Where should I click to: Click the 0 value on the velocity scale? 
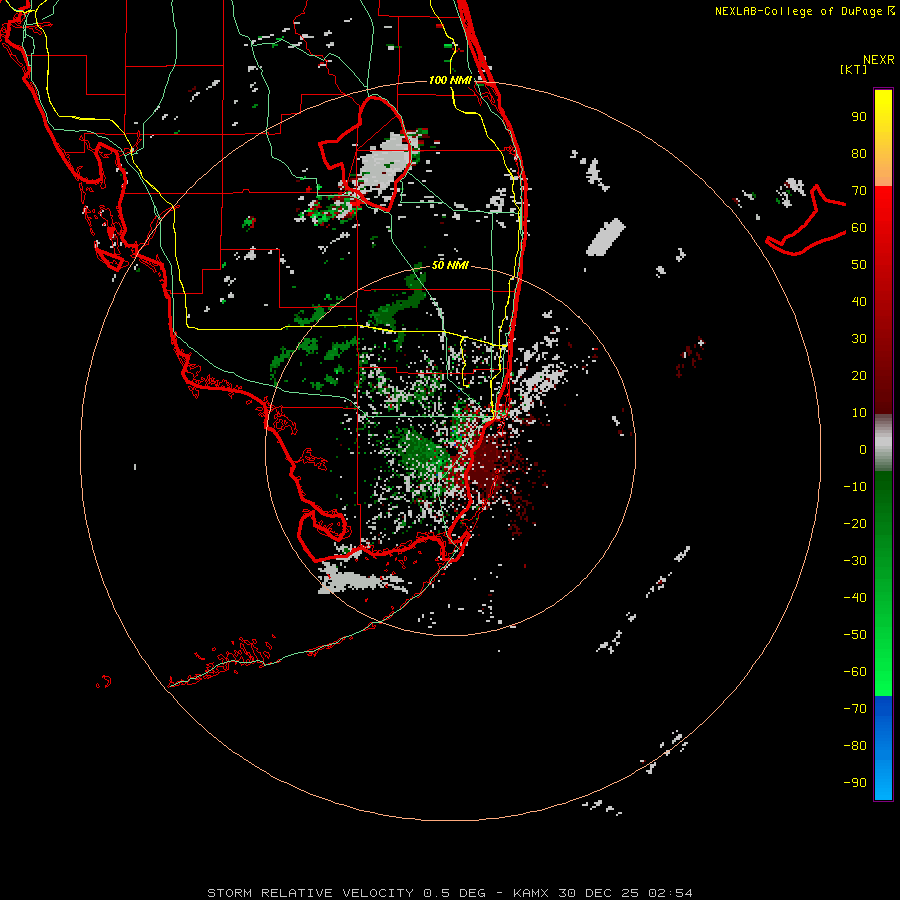tap(863, 450)
